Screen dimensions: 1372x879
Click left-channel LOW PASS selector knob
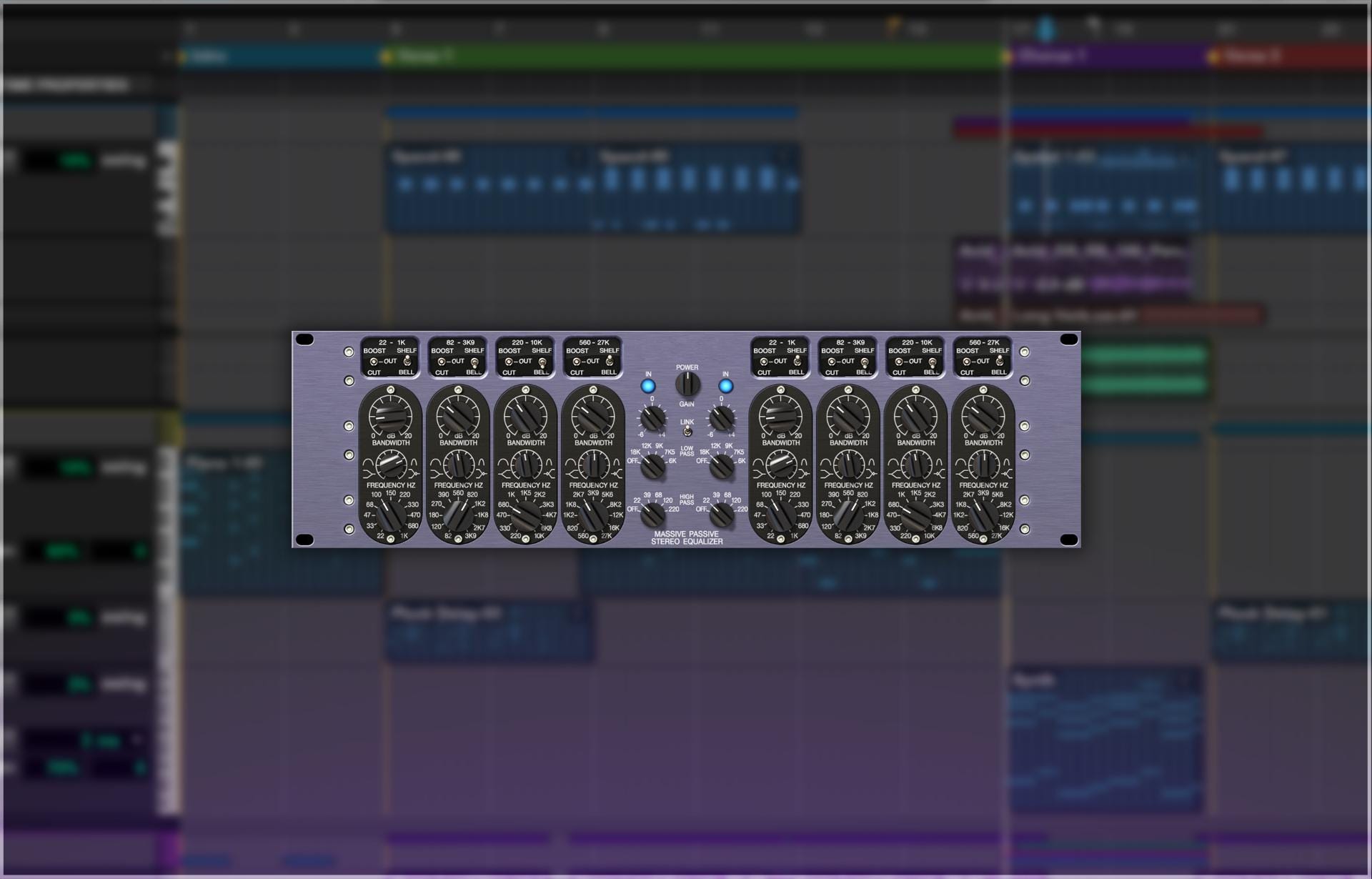[x=653, y=467]
